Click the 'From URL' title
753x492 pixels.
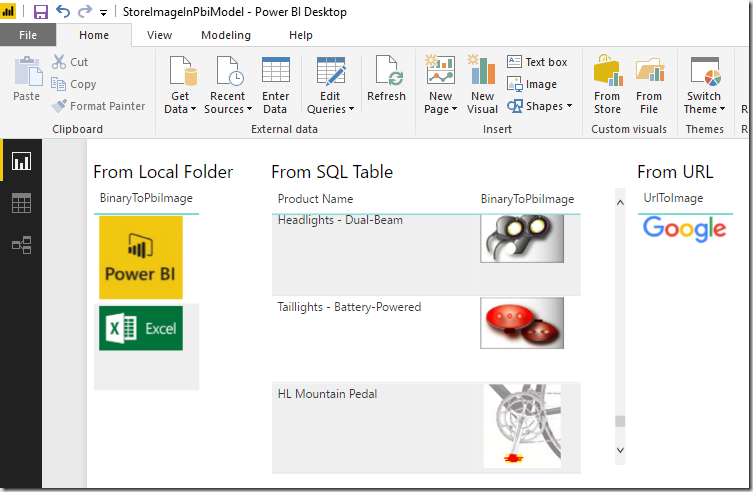point(675,172)
